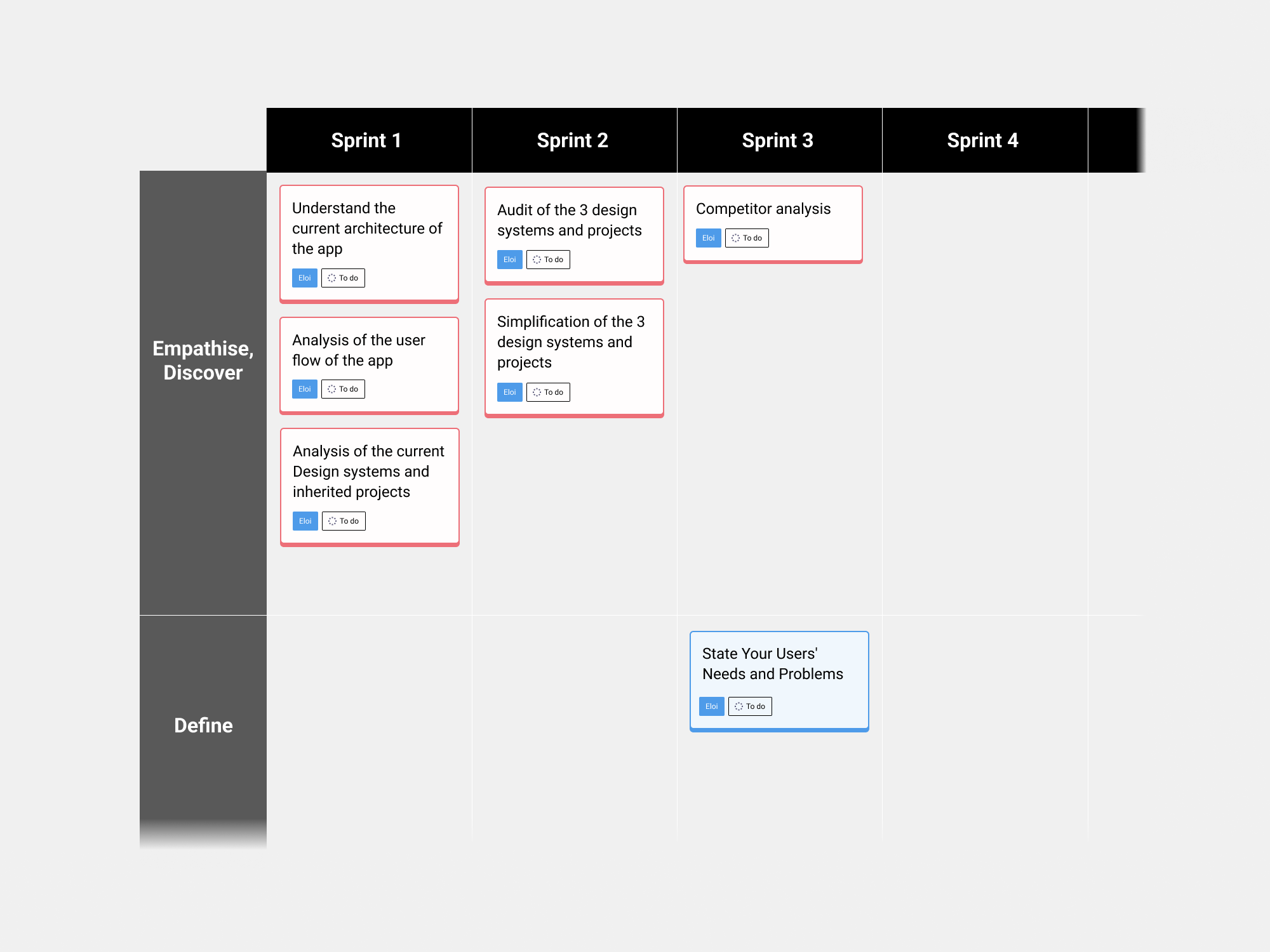Select the Sprint 4 column header
This screenshot has width=1270, height=952.
click(x=982, y=140)
